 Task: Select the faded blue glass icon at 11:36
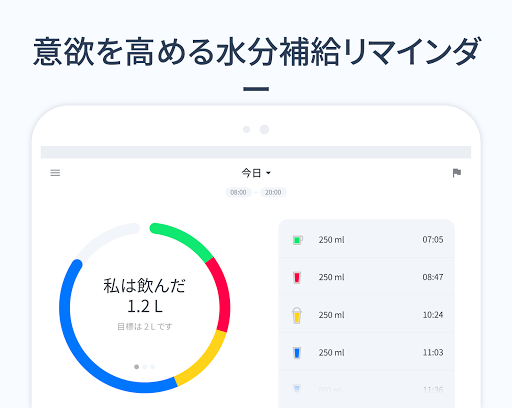pyautogui.click(x=297, y=389)
